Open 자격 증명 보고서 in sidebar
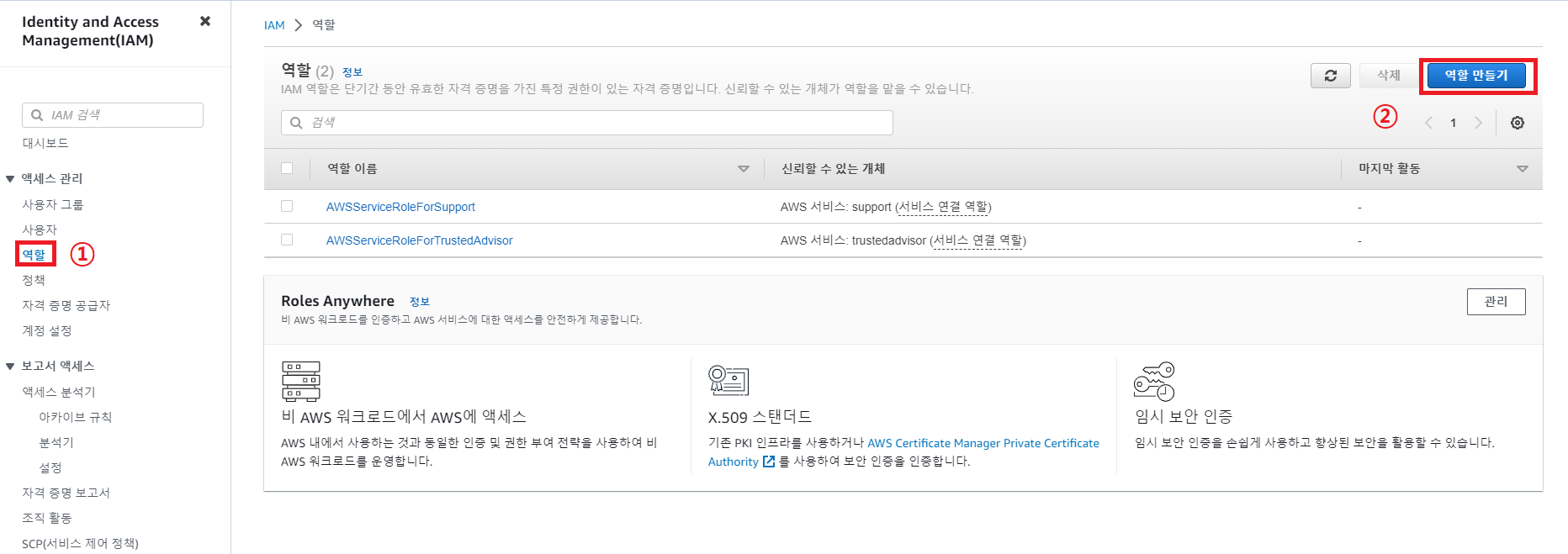The image size is (1568, 554). [x=66, y=493]
